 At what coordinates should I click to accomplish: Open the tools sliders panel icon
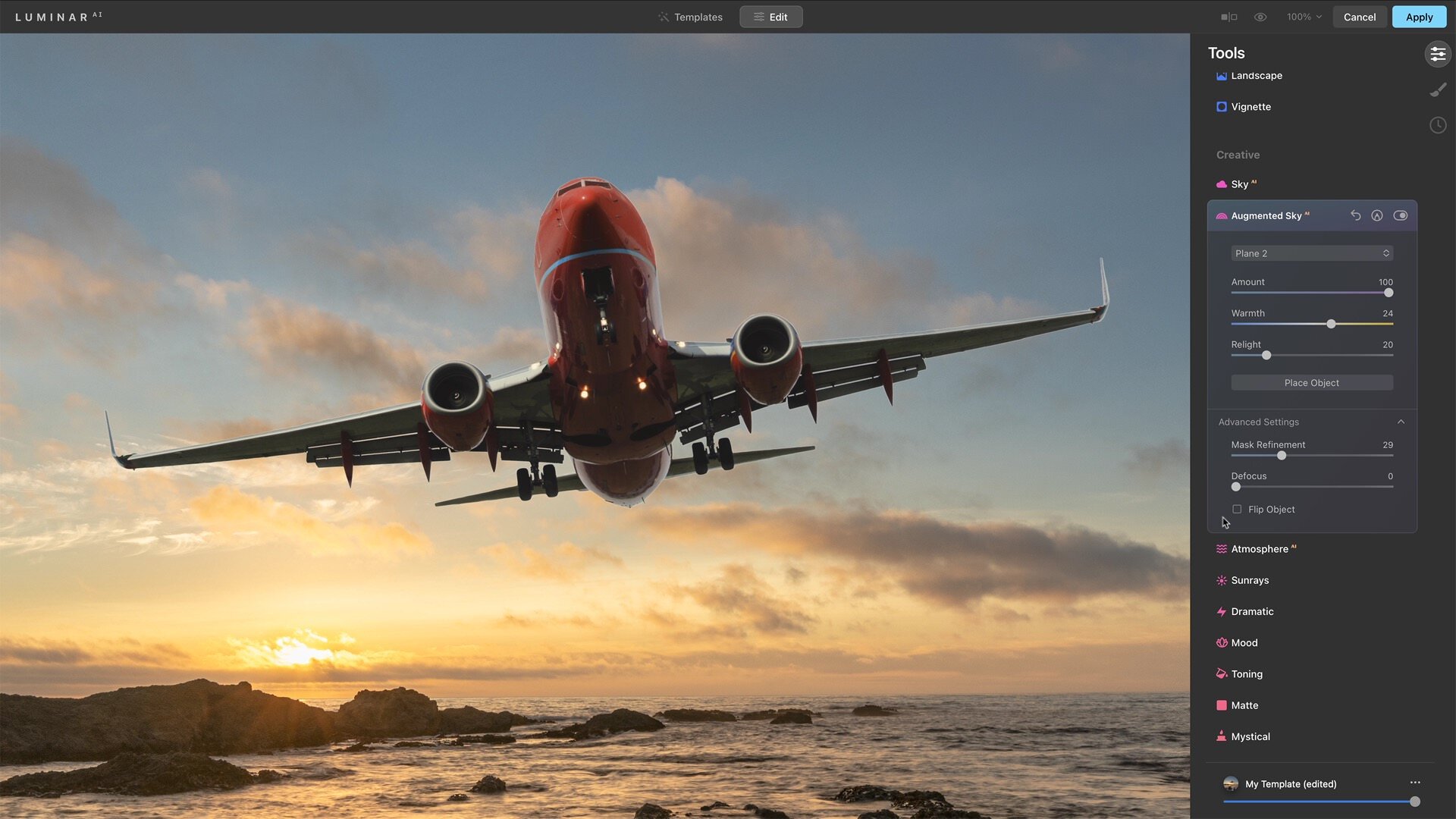pyautogui.click(x=1437, y=54)
